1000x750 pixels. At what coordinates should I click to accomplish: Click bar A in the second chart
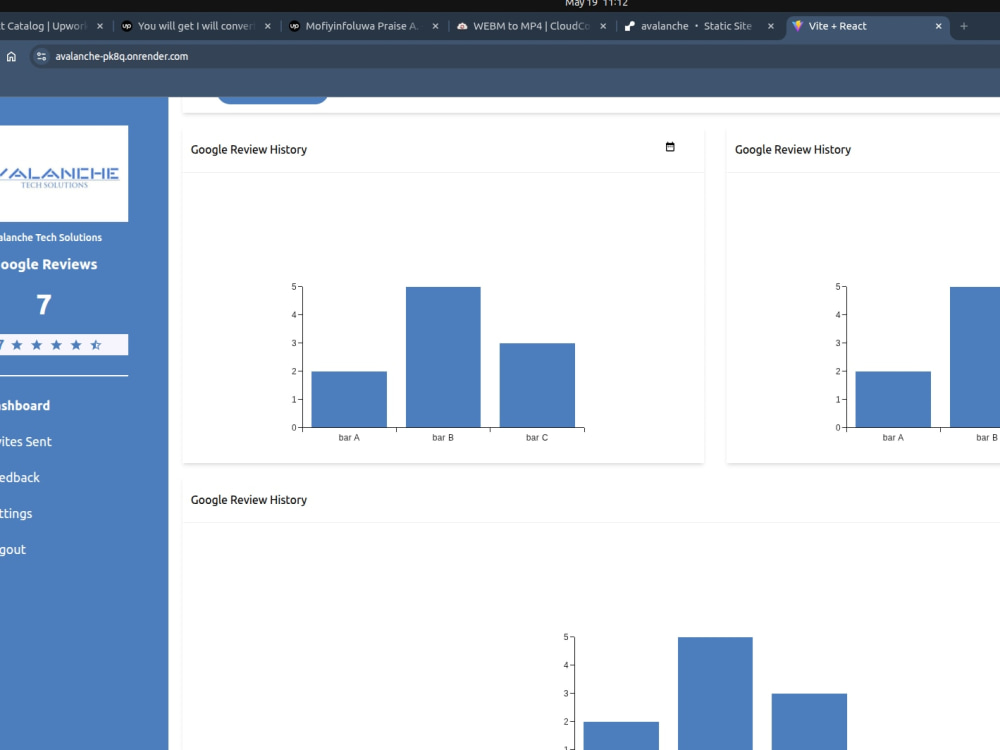tap(893, 399)
